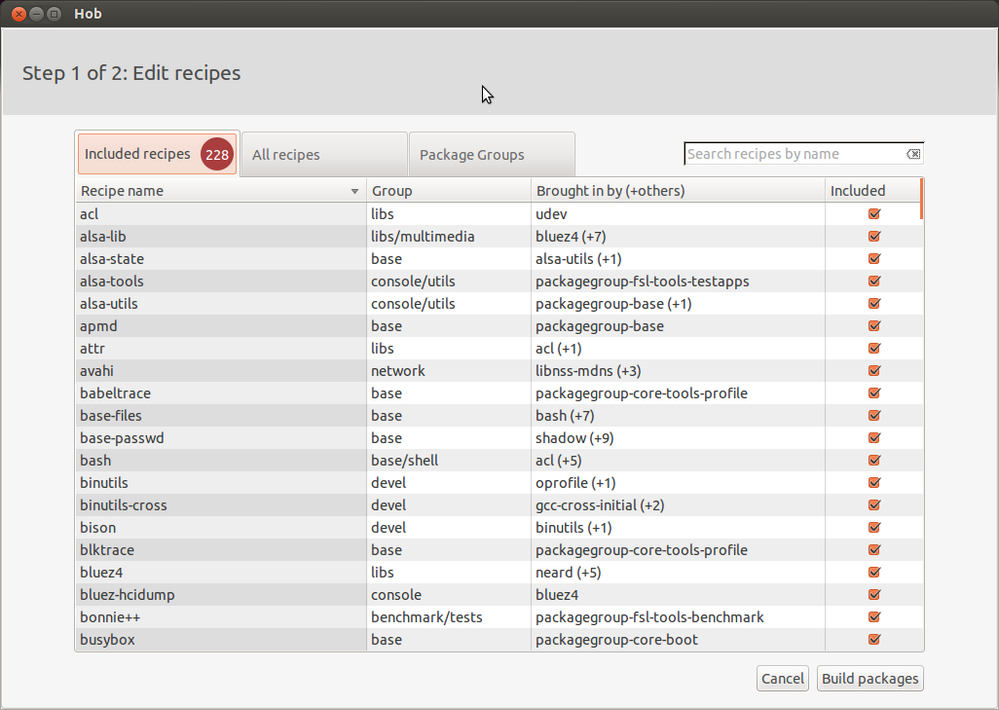Uncheck the alsa-lib Included checkbox

[874, 236]
